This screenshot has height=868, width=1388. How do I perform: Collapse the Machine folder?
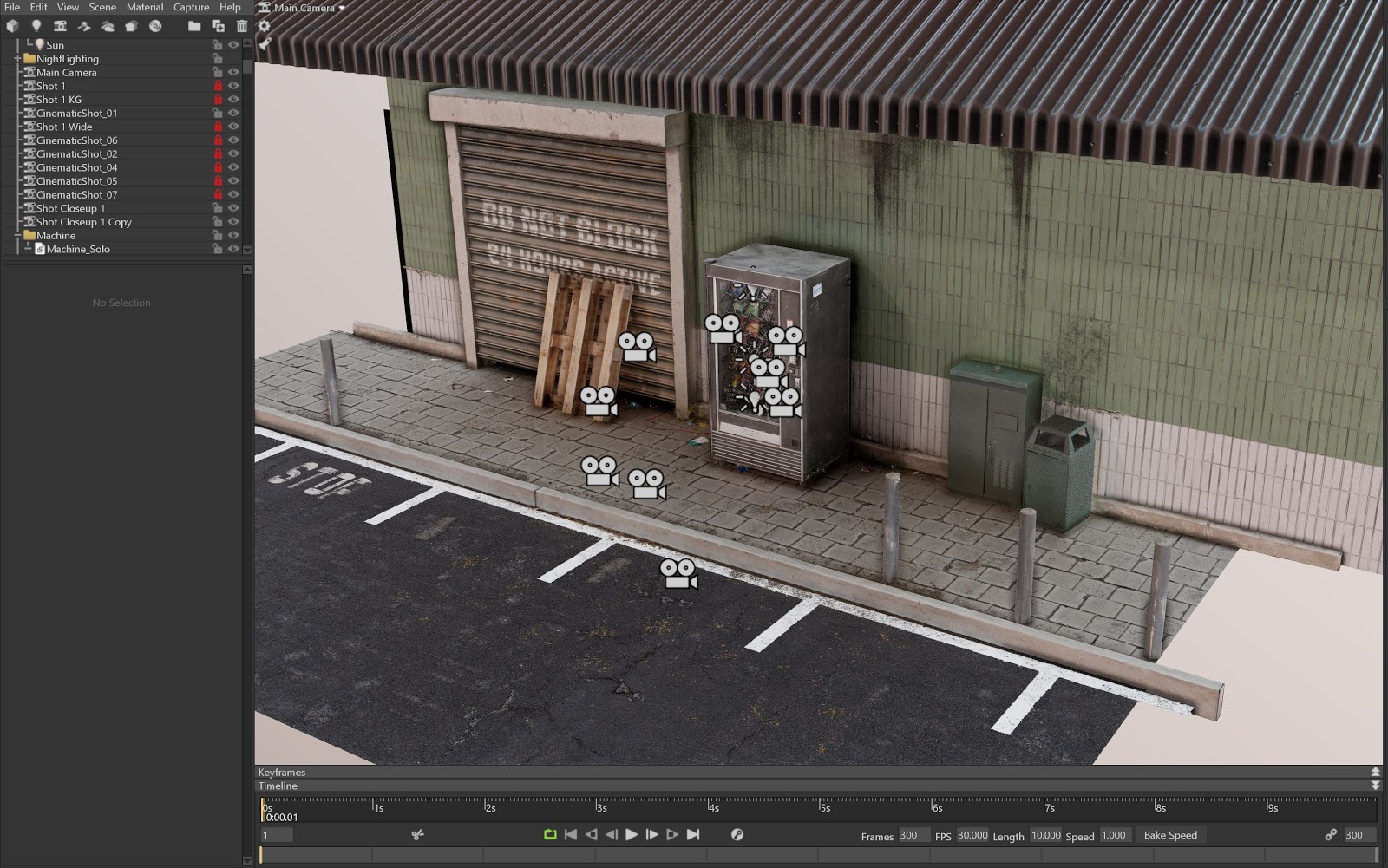pyautogui.click(x=17, y=236)
